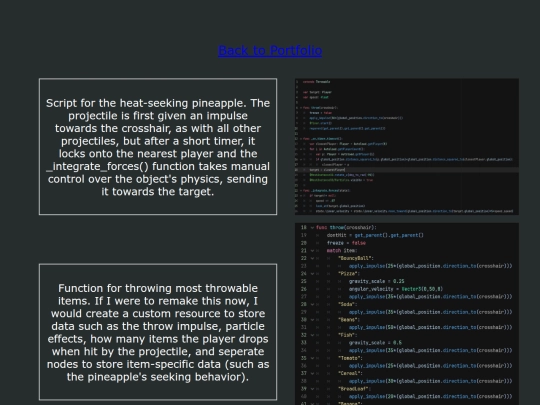540x405 pixels.
Task: Click the 'dontHit = get_parent().get_parent()' line
Action: click(x=375, y=235)
